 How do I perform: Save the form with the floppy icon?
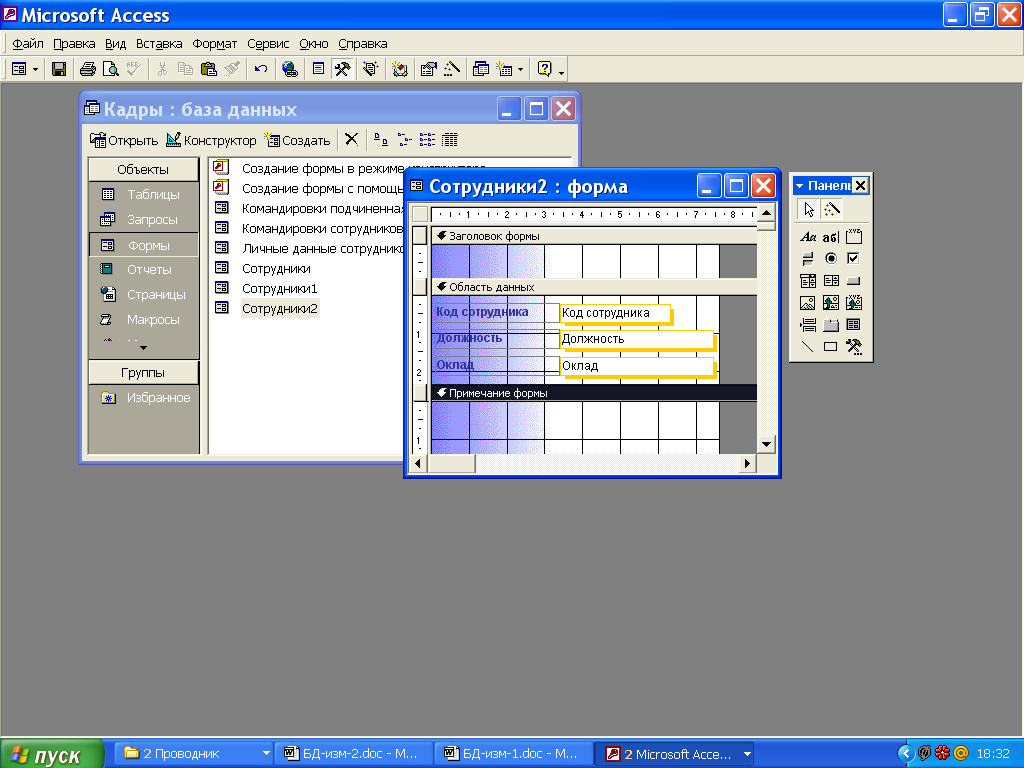pyautogui.click(x=59, y=69)
